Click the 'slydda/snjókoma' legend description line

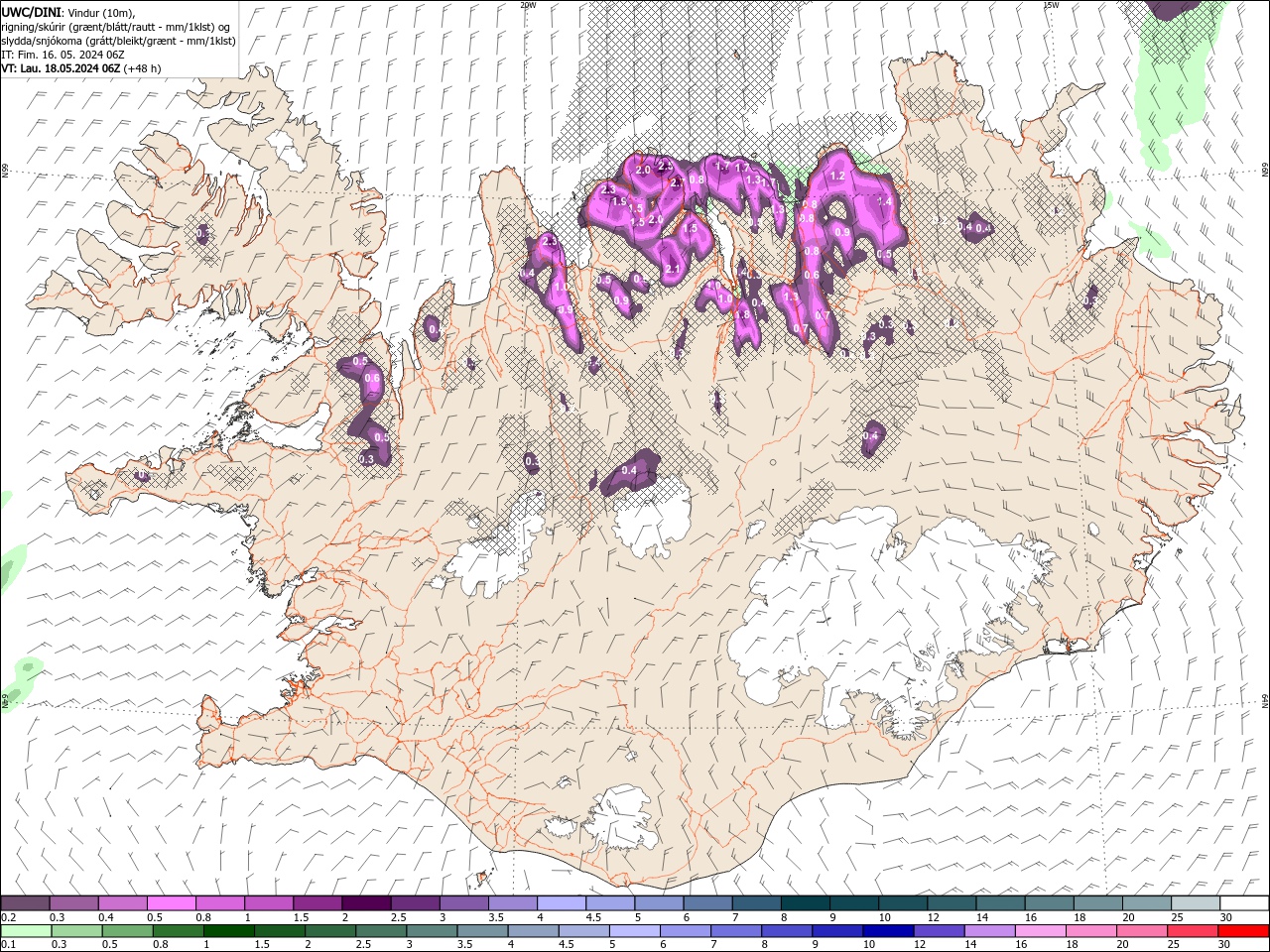[118, 41]
